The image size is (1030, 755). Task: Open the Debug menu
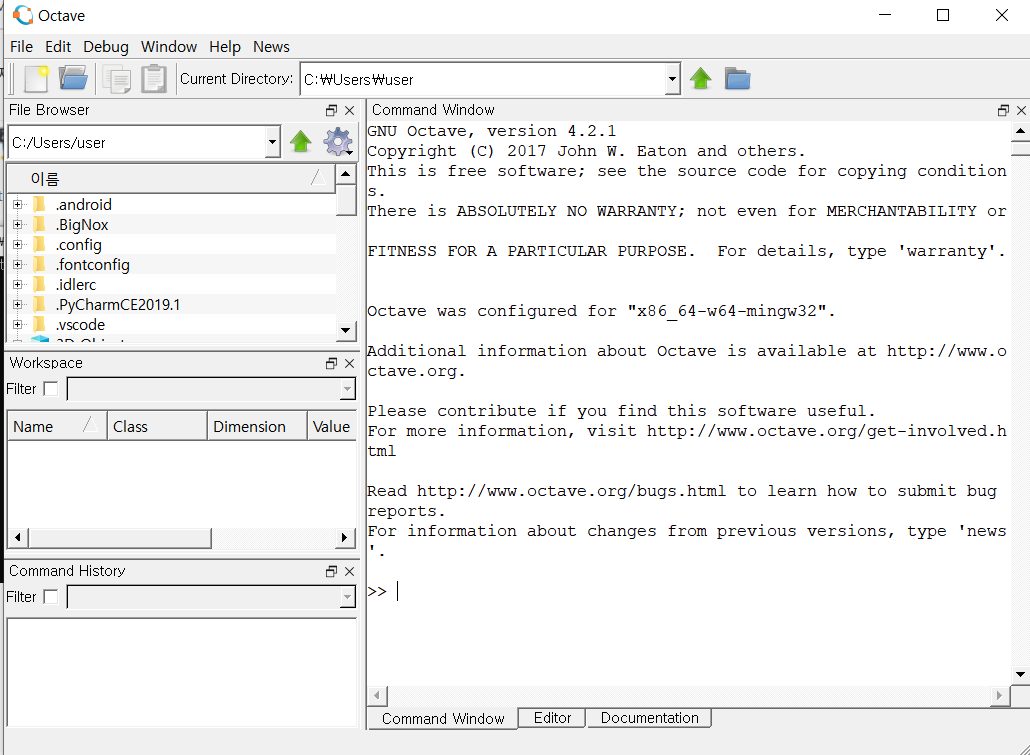(106, 47)
